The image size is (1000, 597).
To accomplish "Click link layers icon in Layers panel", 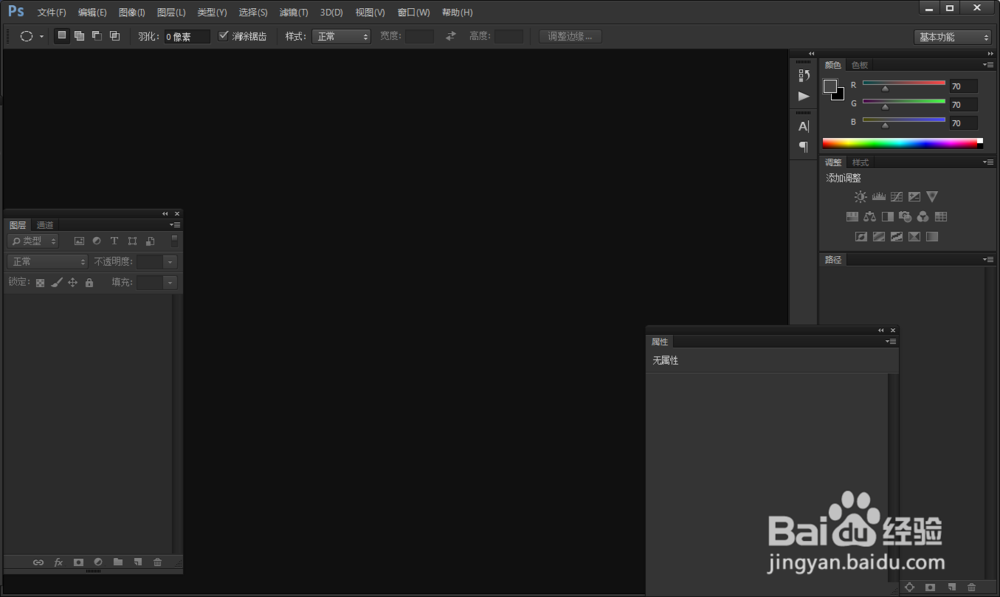I will [x=38, y=562].
